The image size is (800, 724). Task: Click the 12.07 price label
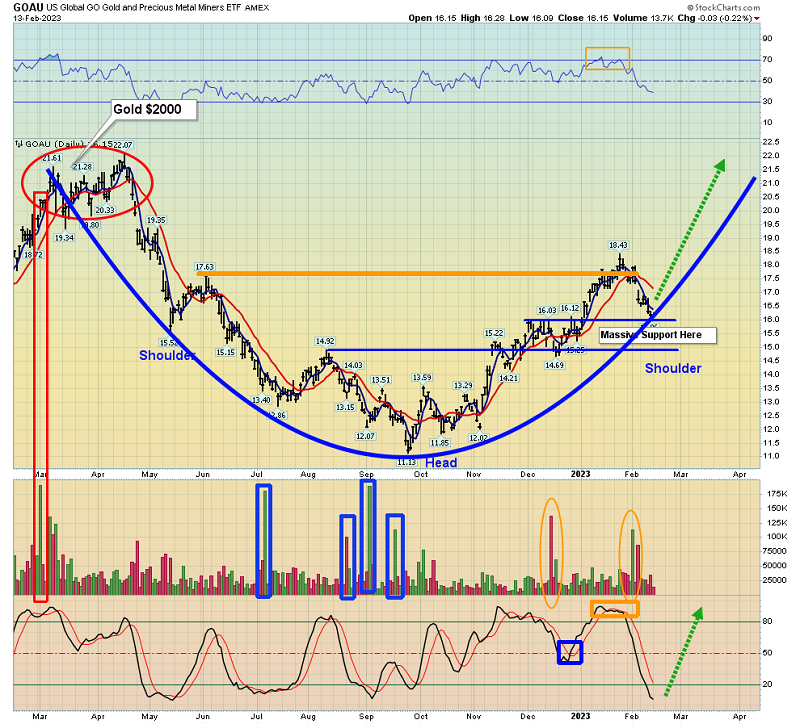tap(365, 436)
